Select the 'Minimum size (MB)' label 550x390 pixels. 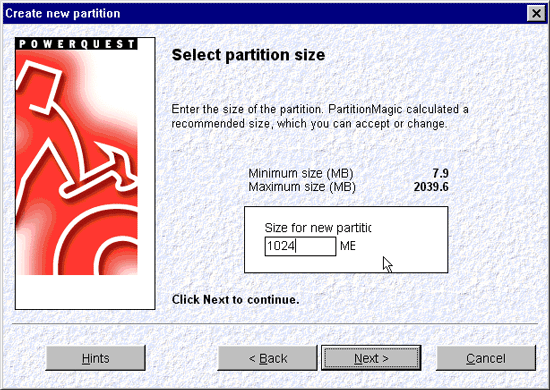tap(301, 173)
